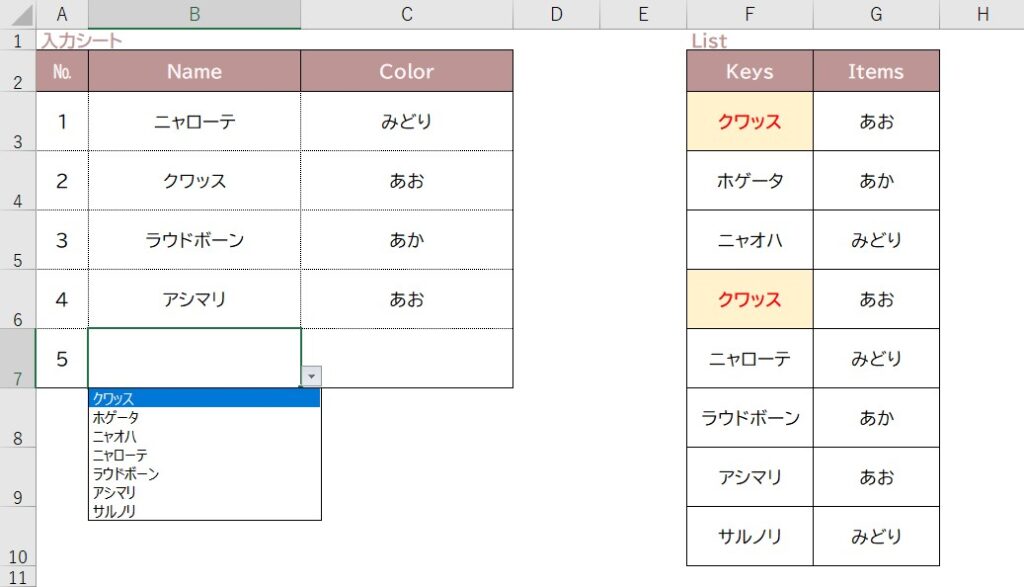Click row number 3

(18, 143)
